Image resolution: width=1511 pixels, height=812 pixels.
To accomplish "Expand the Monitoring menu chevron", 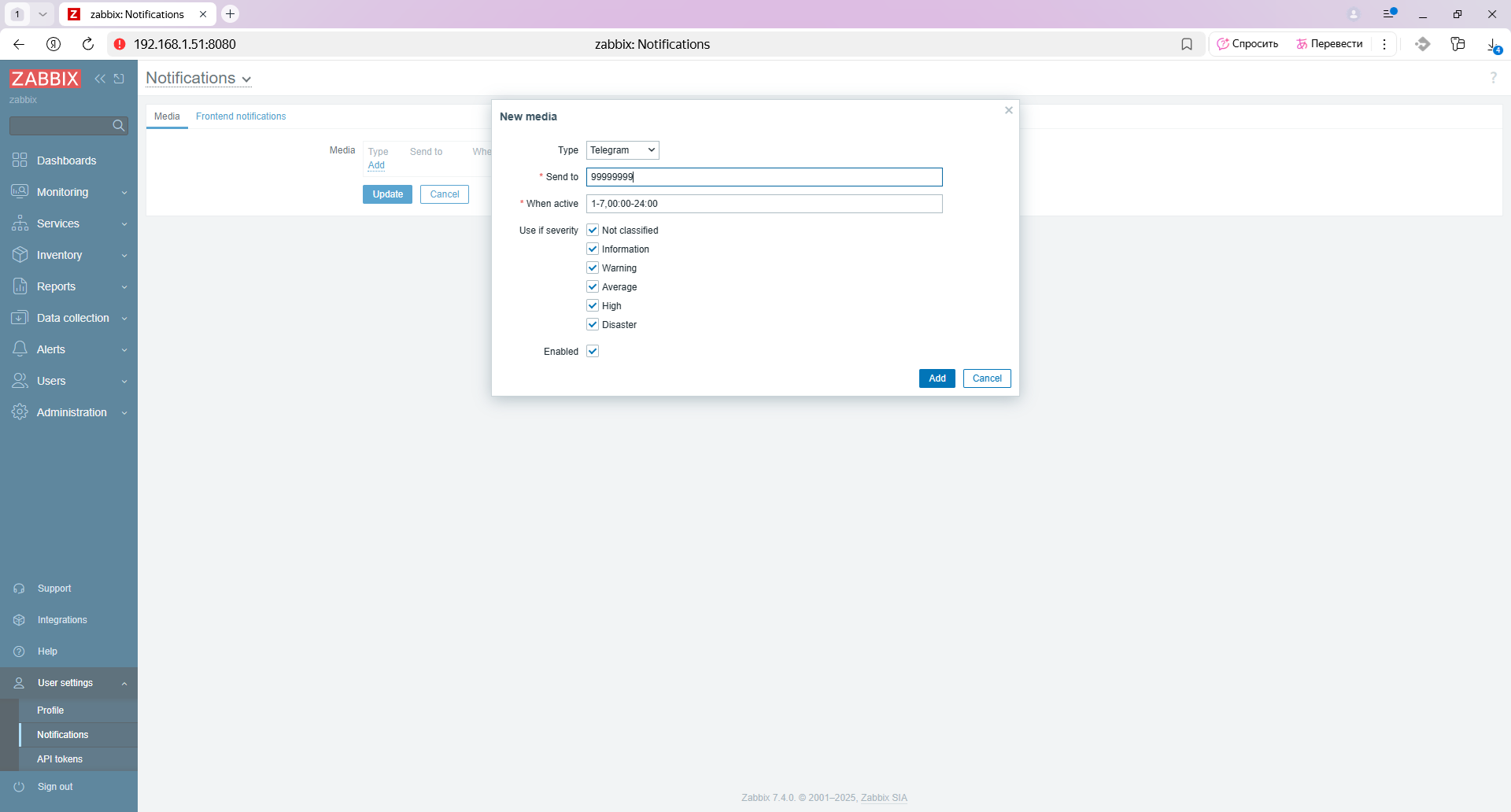I will click(x=124, y=193).
